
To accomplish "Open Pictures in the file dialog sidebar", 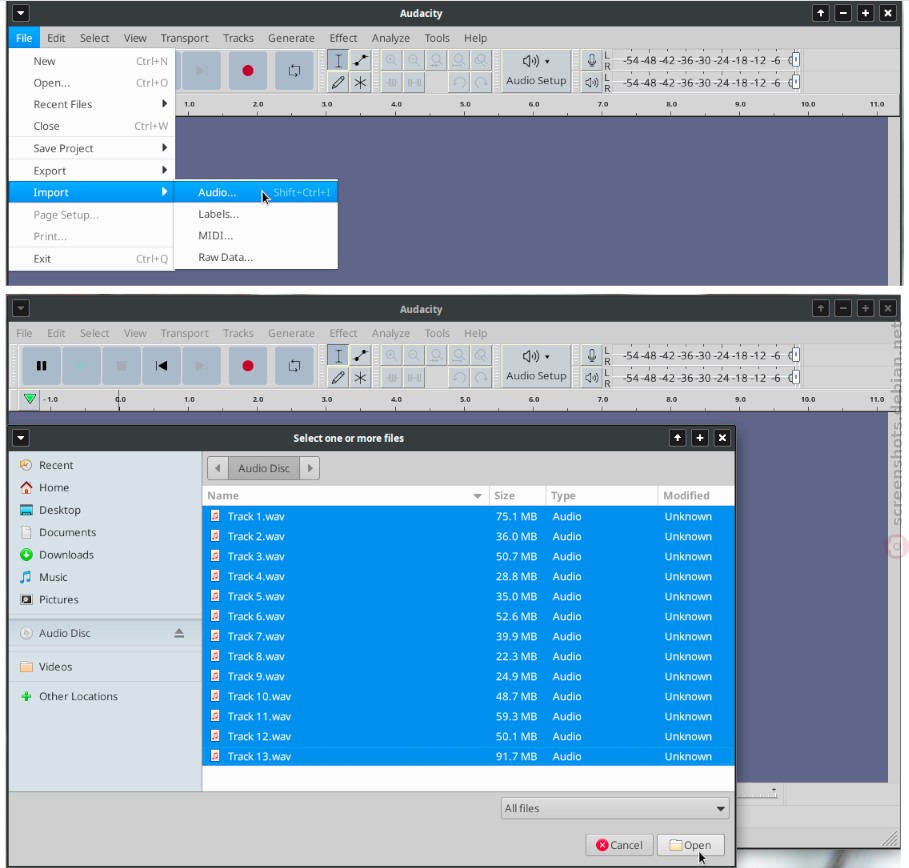I will coord(59,600).
